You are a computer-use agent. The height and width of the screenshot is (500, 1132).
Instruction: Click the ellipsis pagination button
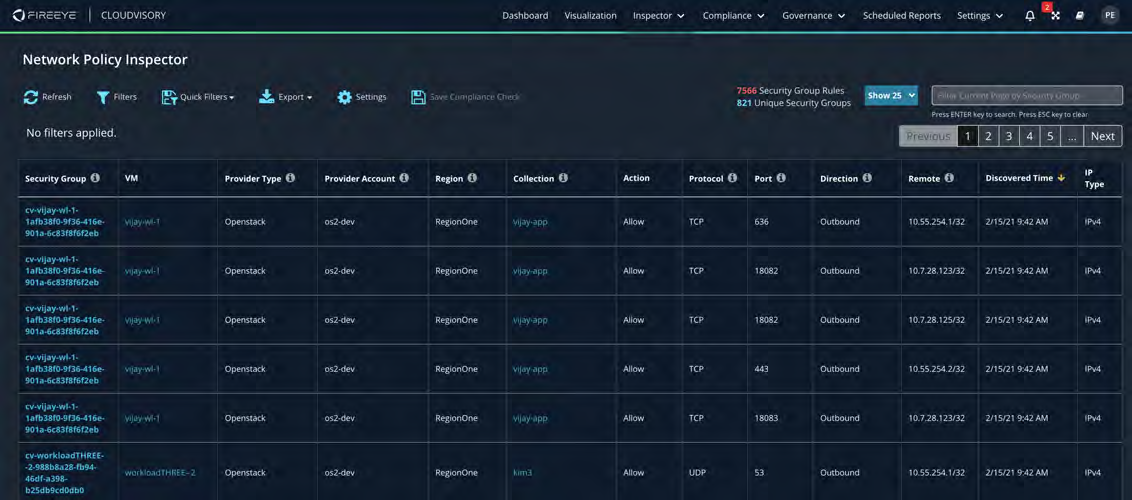(x=1073, y=136)
